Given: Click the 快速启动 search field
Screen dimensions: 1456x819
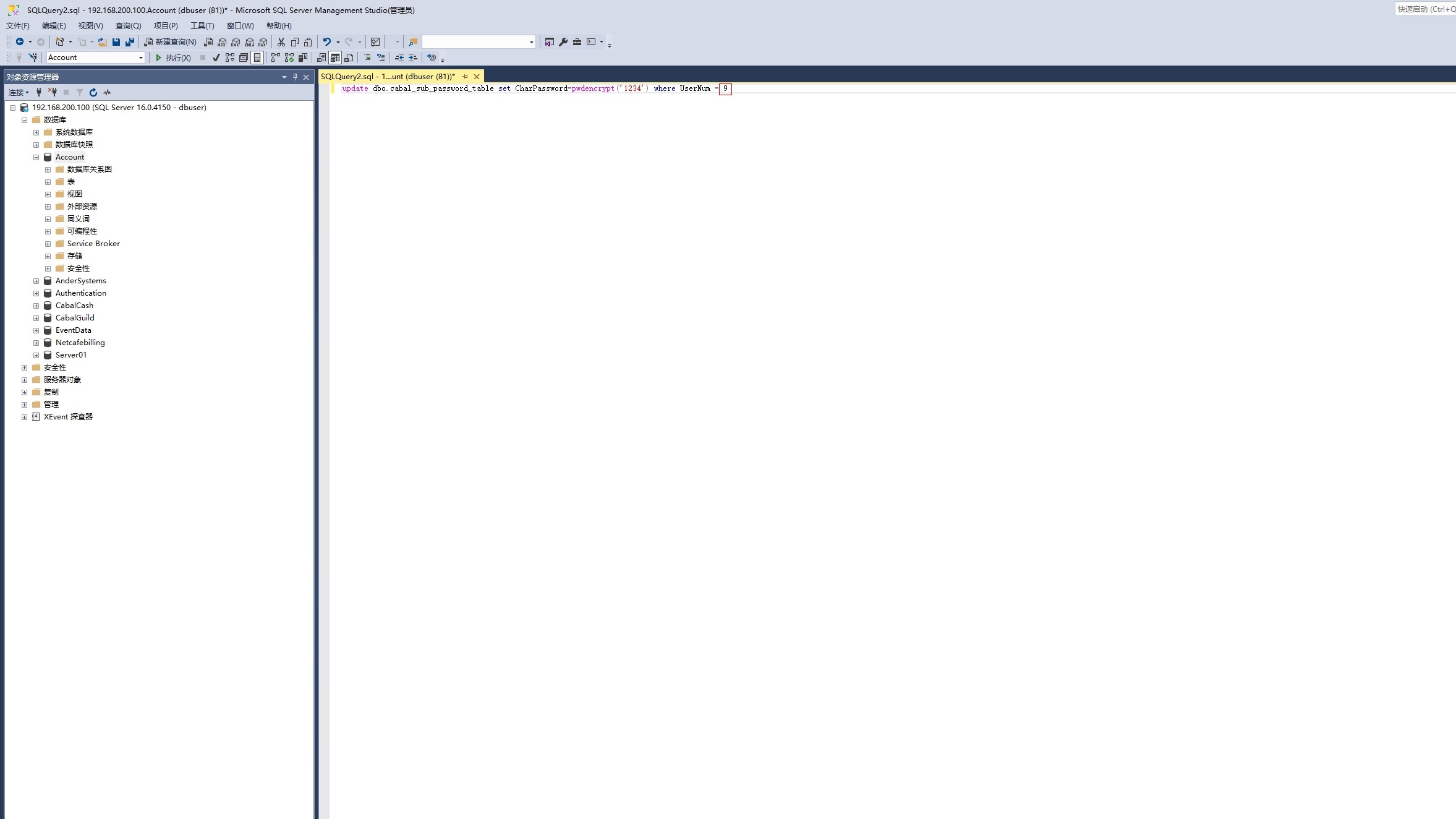Looking at the screenshot, I should pos(1425,9).
